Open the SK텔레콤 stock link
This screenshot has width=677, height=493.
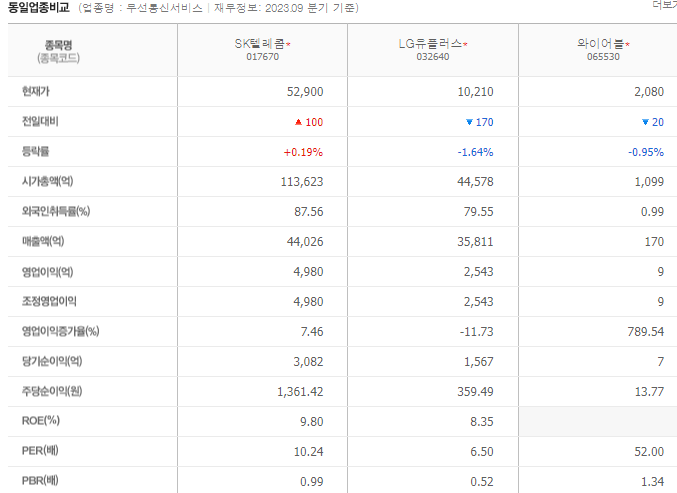point(259,44)
